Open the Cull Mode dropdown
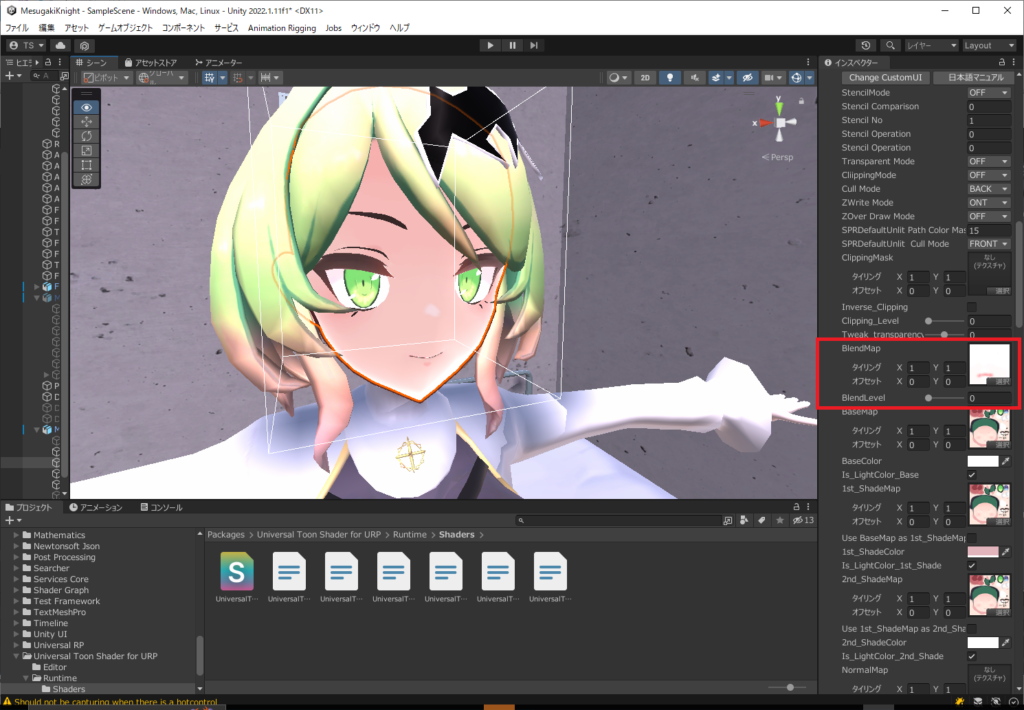Screen dimensions: 1024x710 (988, 188)
